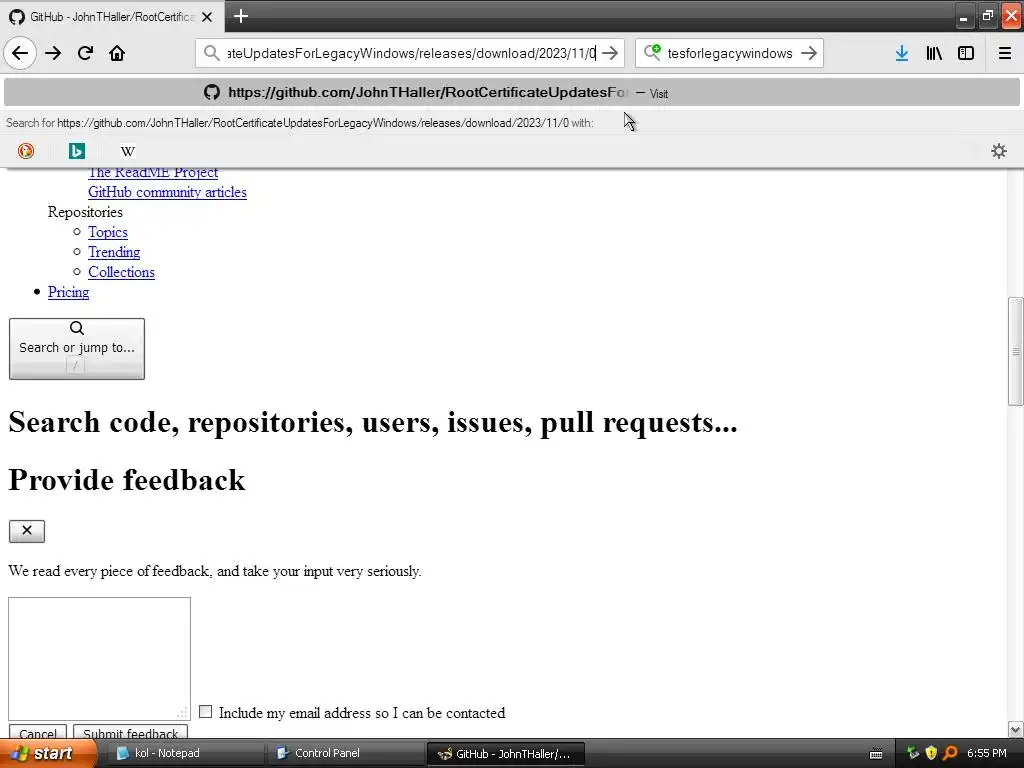Open the Trending link

(114, 252)
